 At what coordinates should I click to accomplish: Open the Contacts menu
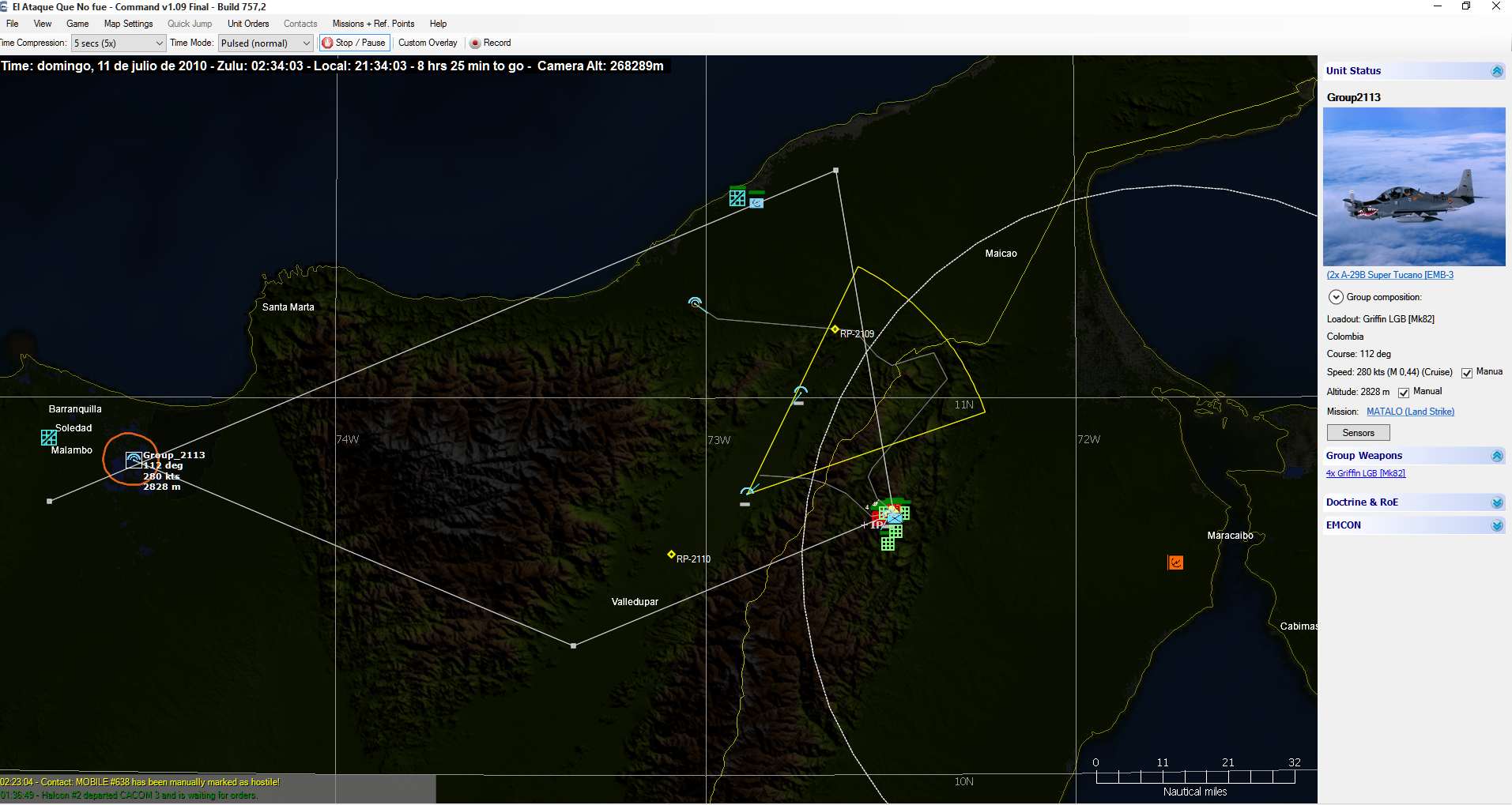tap(300, 24)
